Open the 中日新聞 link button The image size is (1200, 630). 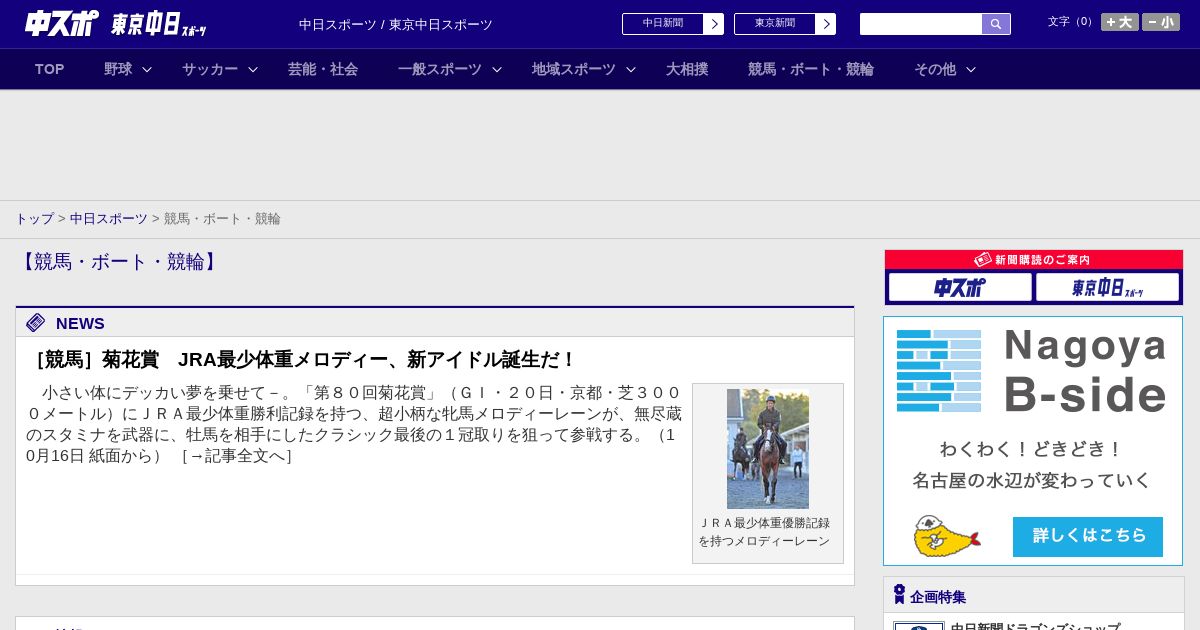coord(663,24)
